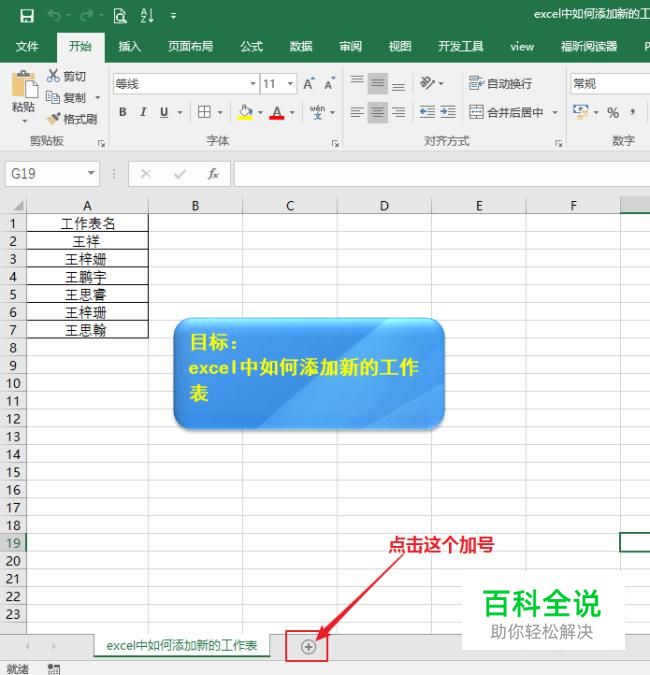The image size is (650, 675).
Task: Apply Percent Style (%) format
Action: click(x=613, y=113)
